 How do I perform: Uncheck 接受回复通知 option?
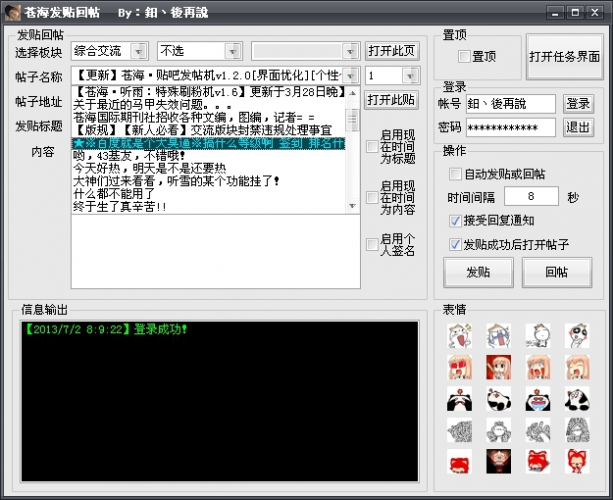[x=456, y=220]
